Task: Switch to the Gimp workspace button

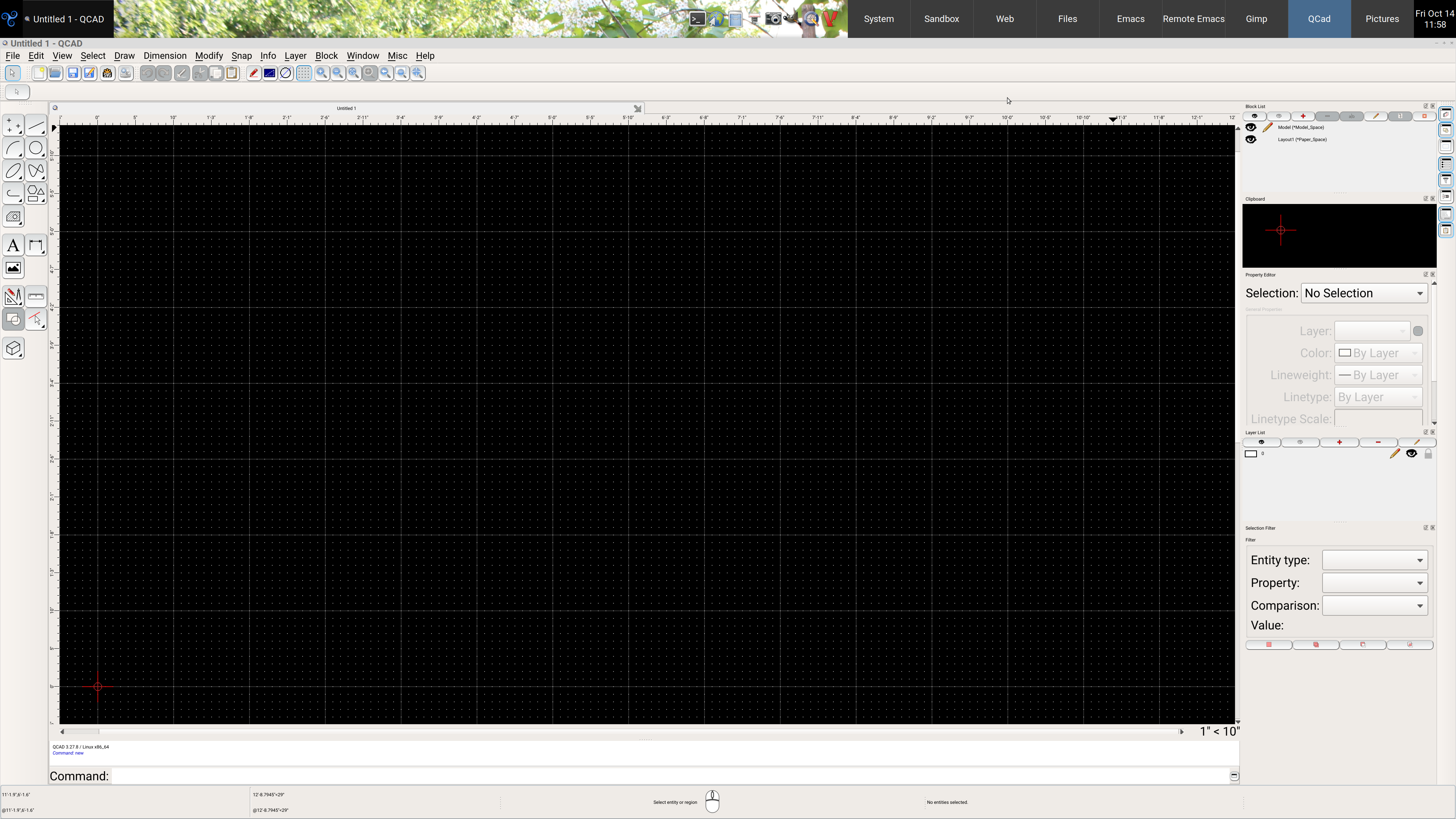Action: [1256, 19]
